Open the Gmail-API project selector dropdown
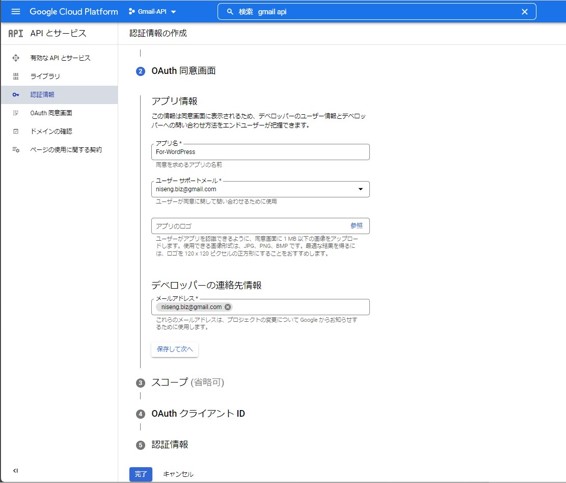 pos(152,12)
